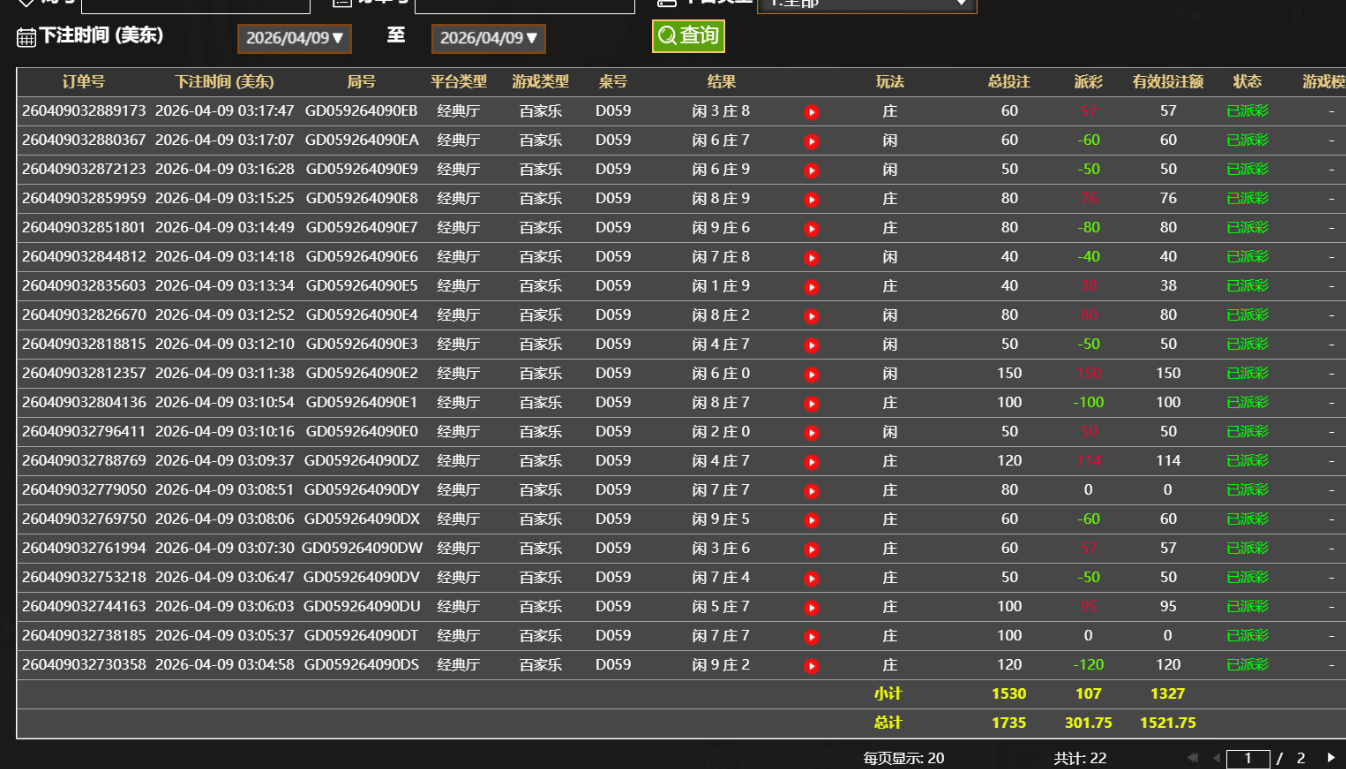Click the replay icon for round GD059264090DW
Viewport: 1346px width, 769px height.
click(x=811, y=549)
